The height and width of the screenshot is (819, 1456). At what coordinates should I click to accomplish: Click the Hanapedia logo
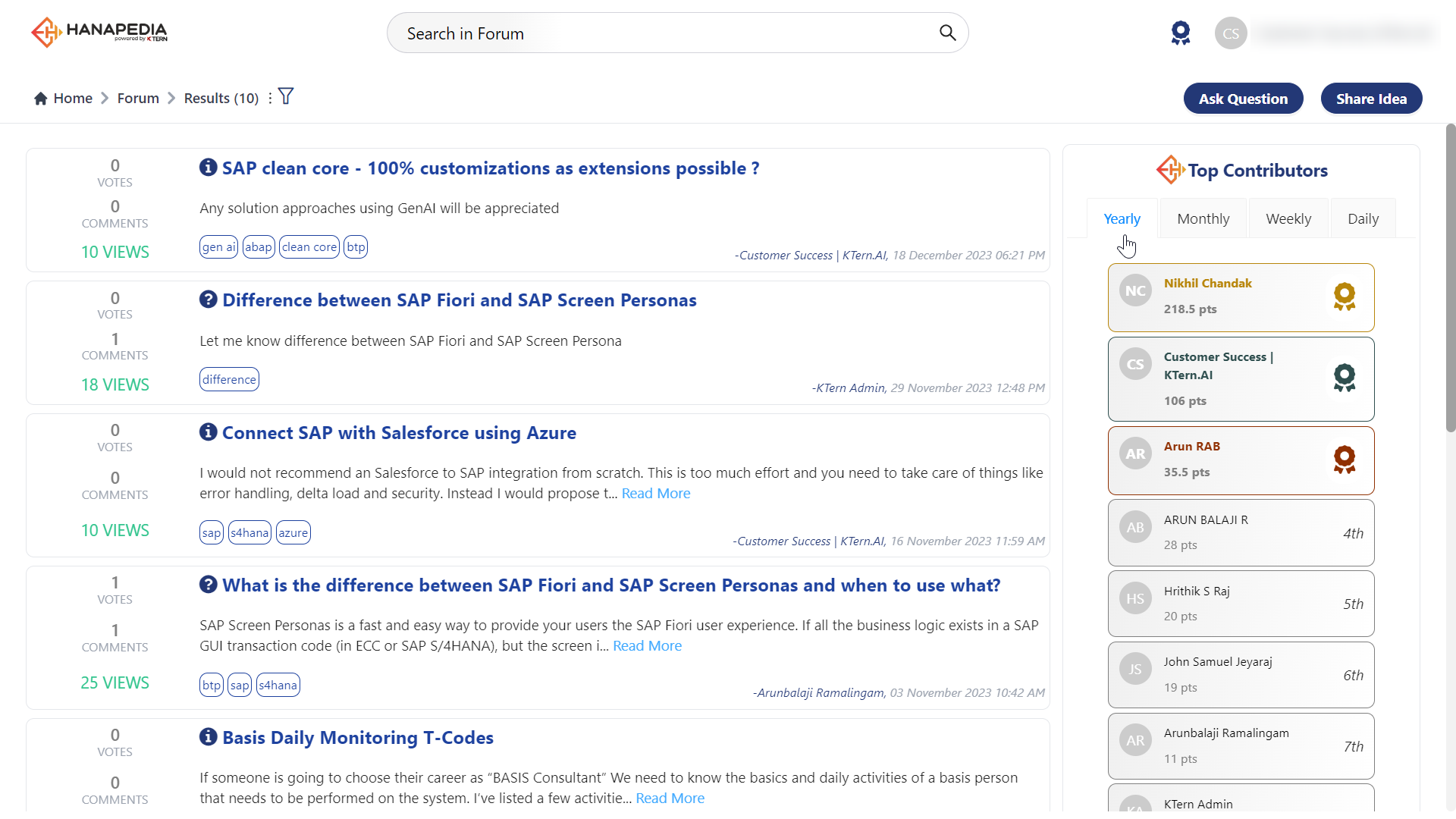(99, 32)
